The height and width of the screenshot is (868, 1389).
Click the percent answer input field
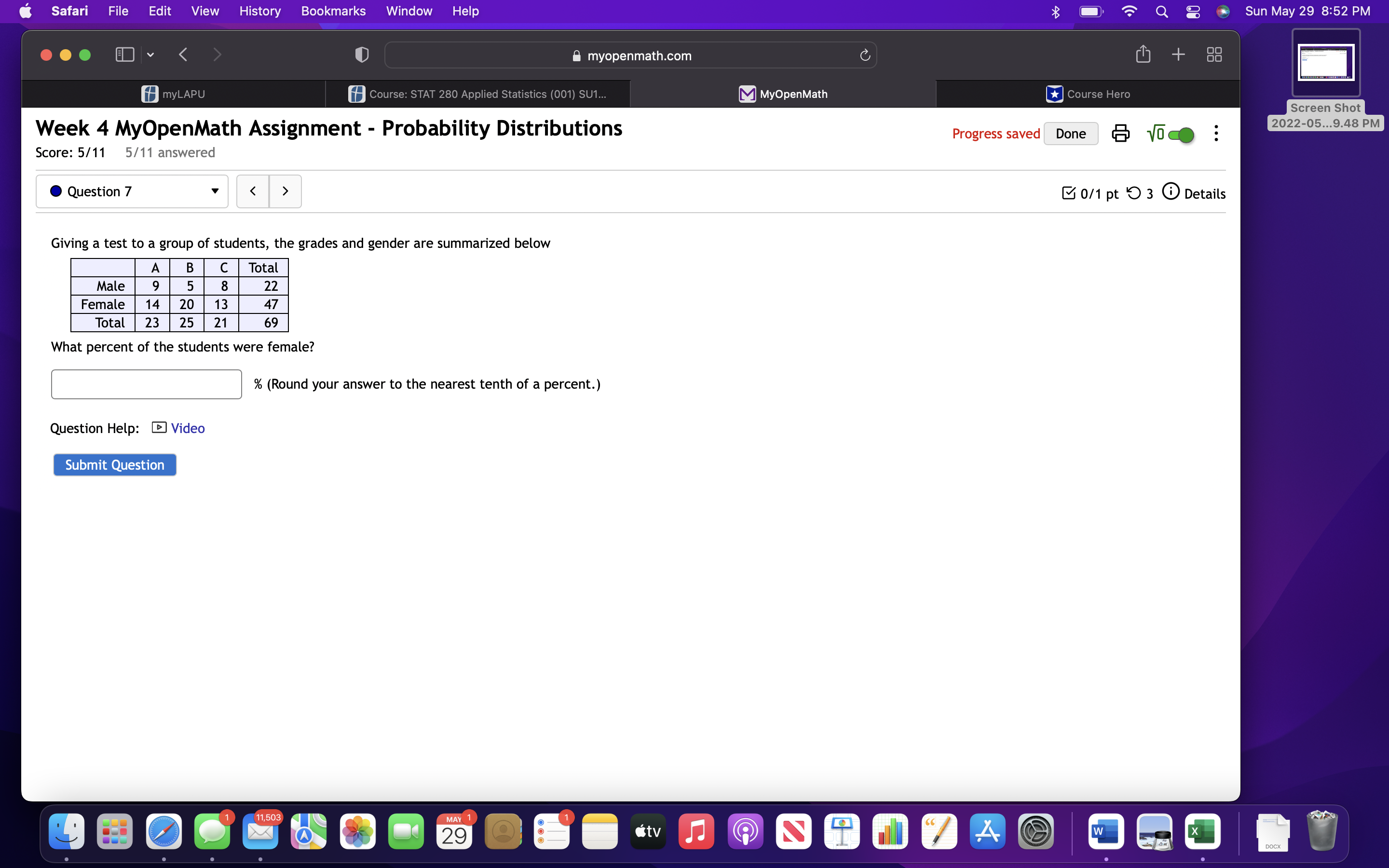[146, 384]
